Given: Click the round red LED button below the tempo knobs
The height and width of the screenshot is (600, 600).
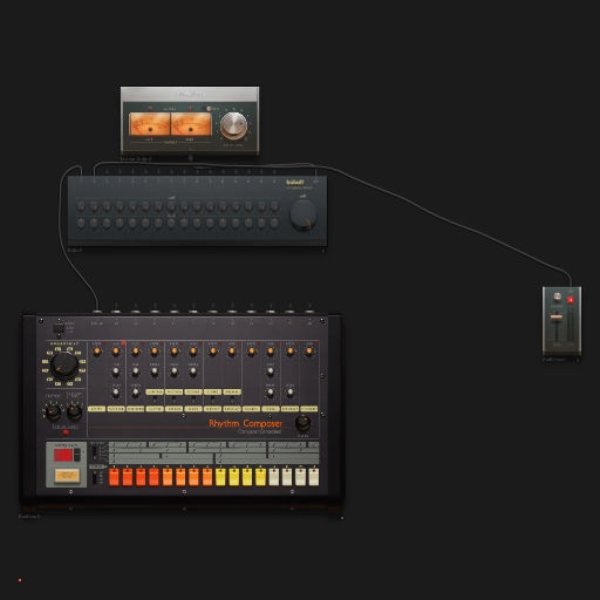Looking at the screenshot, I should point(65,432).
